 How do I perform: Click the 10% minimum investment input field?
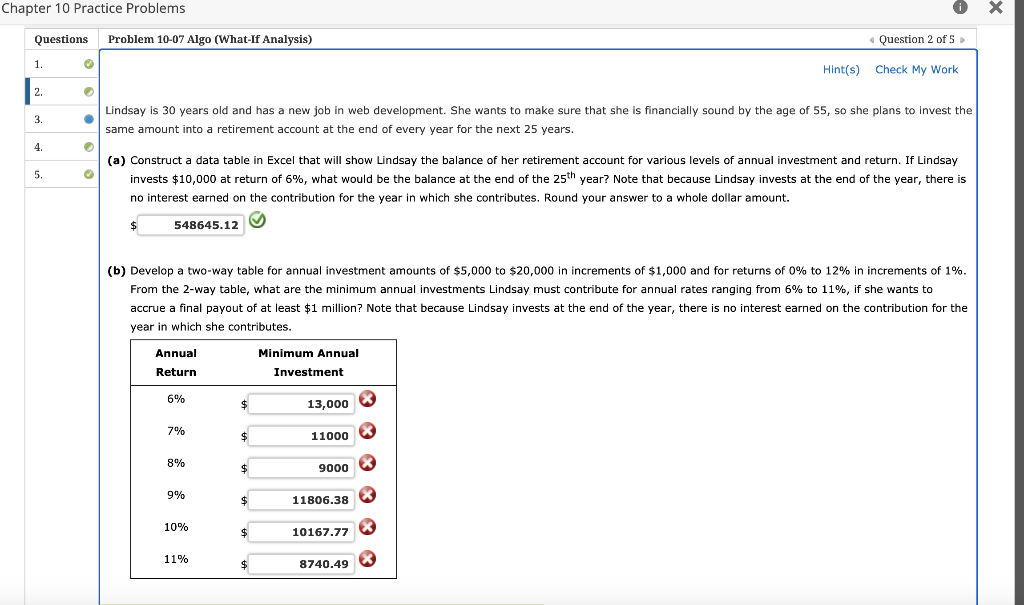pos(301,532)
